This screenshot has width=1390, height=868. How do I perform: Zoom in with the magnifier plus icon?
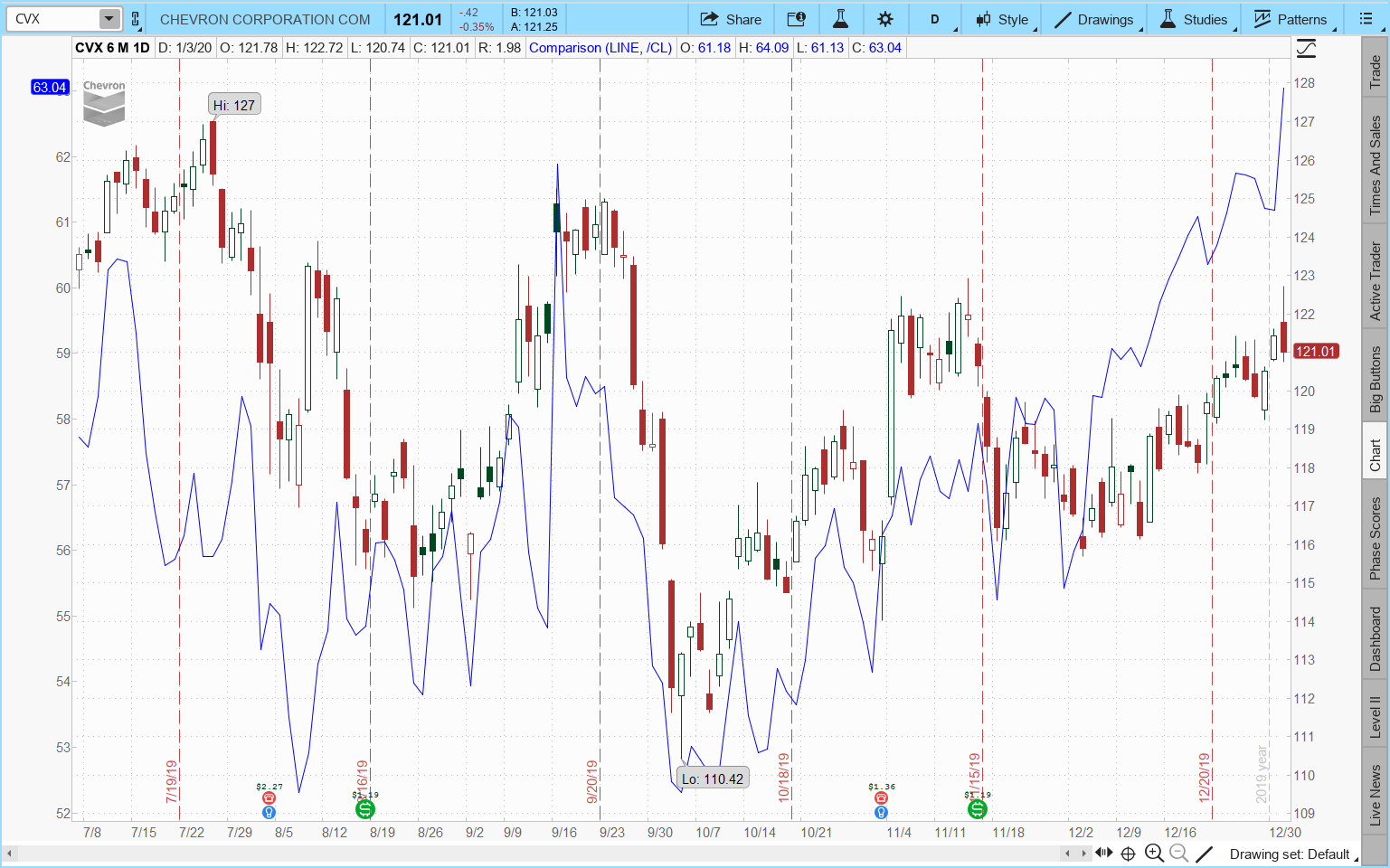pos(1153,854)
